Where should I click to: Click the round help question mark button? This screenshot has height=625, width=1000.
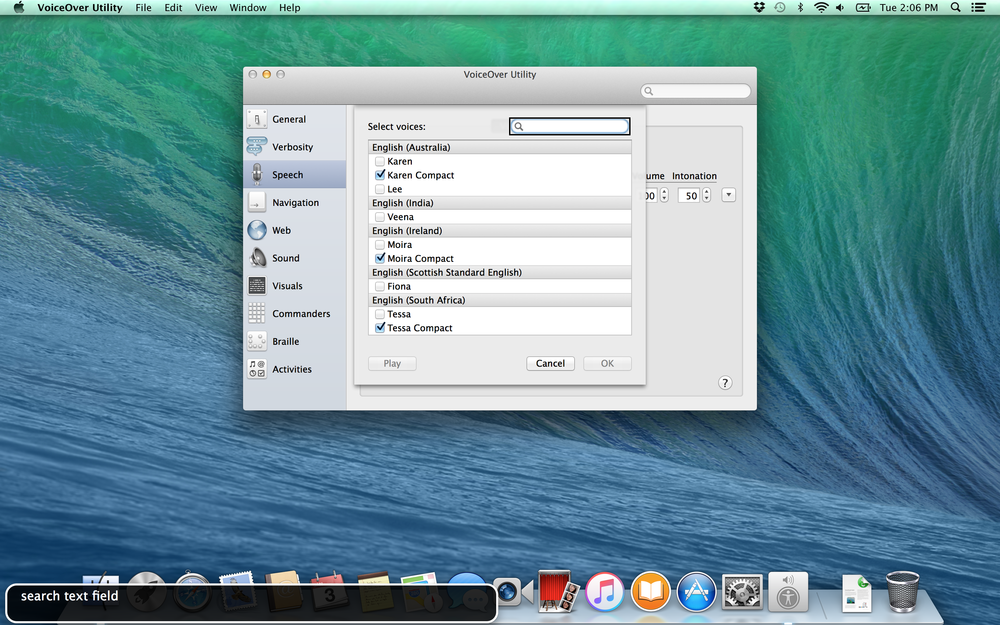[x=724, y=383]
